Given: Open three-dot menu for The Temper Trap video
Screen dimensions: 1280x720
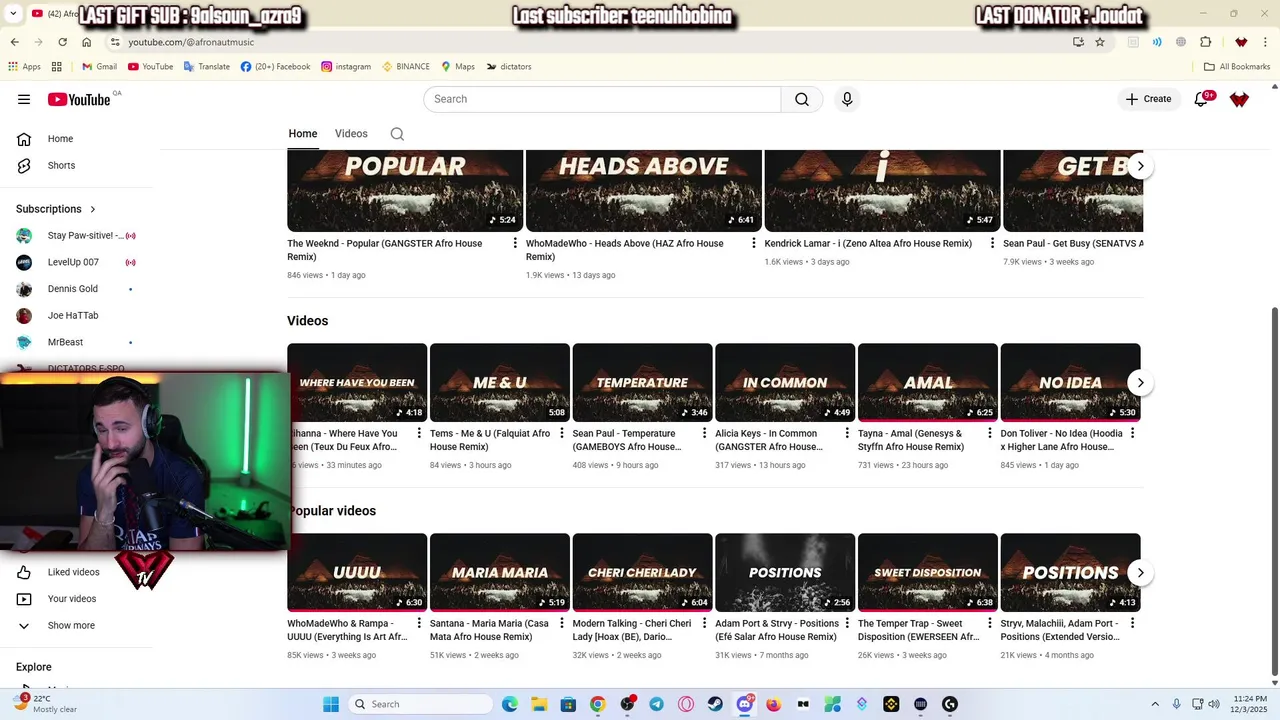Looking at the screenshot, I should [990, 623].
